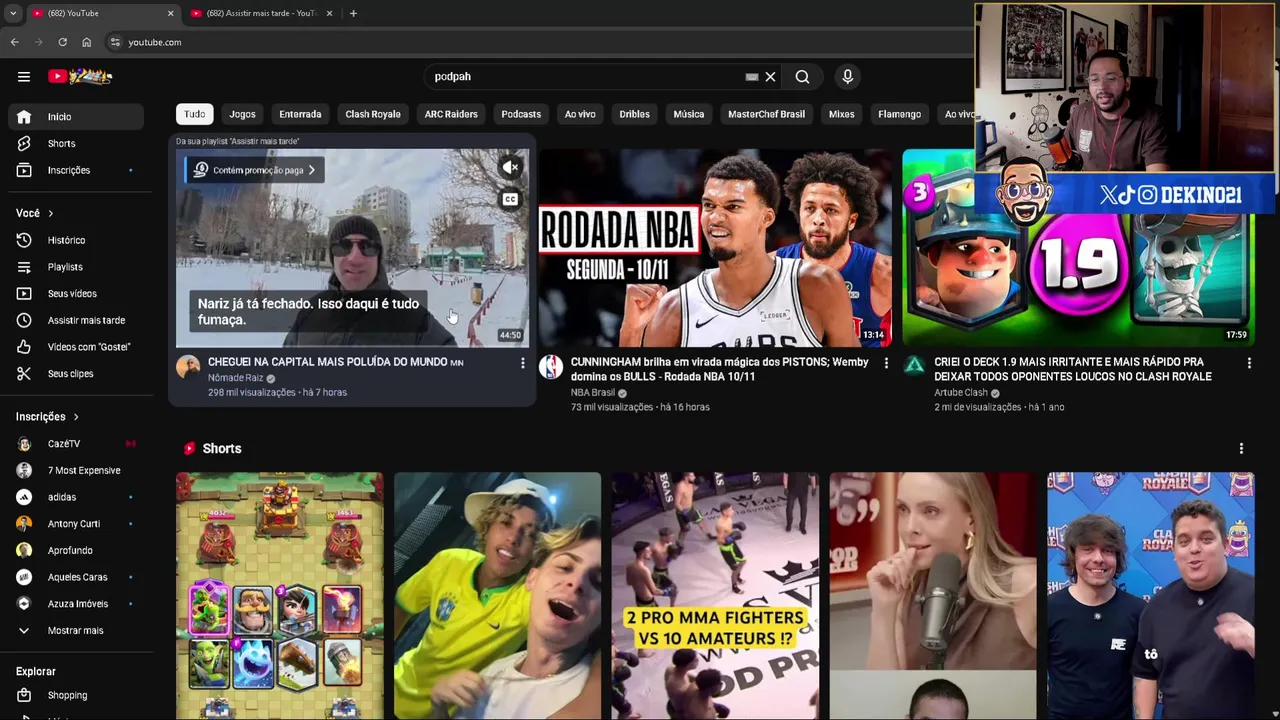Open options for CRIEI O DECK video
The height and width of the screenshot is (720, 1280).
tap(1249, 363)
